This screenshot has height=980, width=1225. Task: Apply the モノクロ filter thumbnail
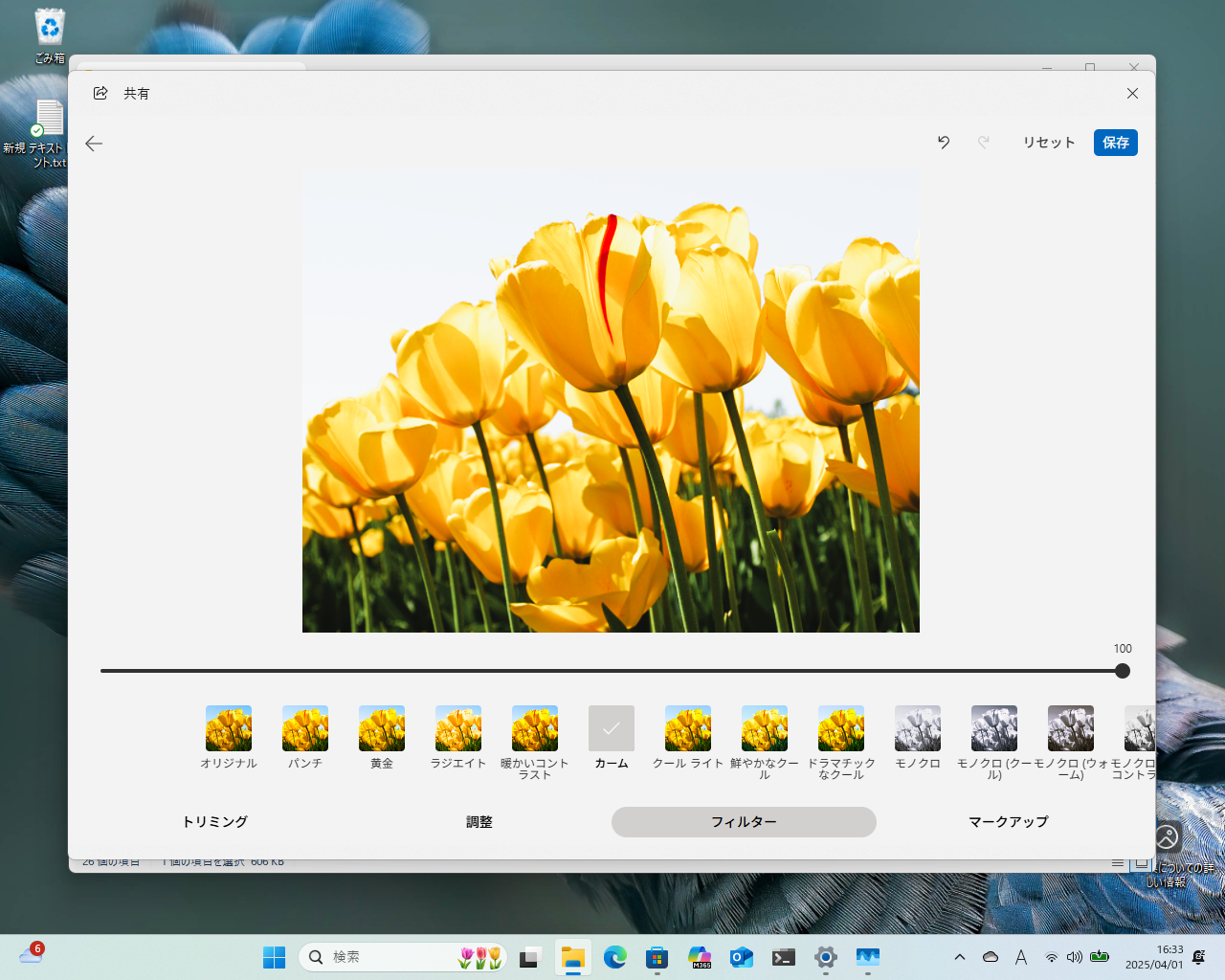click(x=918, y=729)
